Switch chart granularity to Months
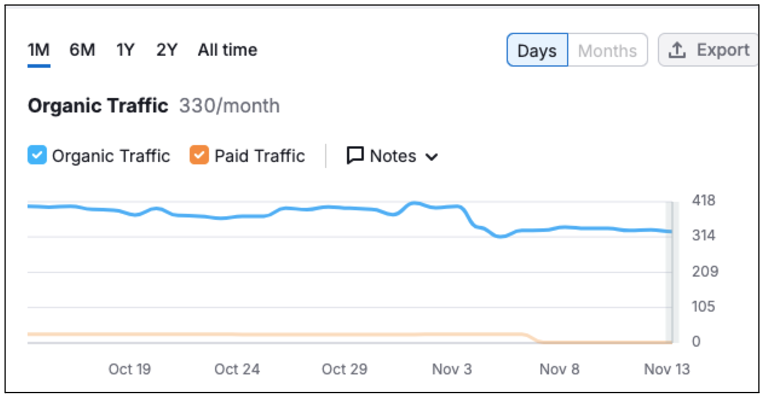 click(x=608, y=50)
